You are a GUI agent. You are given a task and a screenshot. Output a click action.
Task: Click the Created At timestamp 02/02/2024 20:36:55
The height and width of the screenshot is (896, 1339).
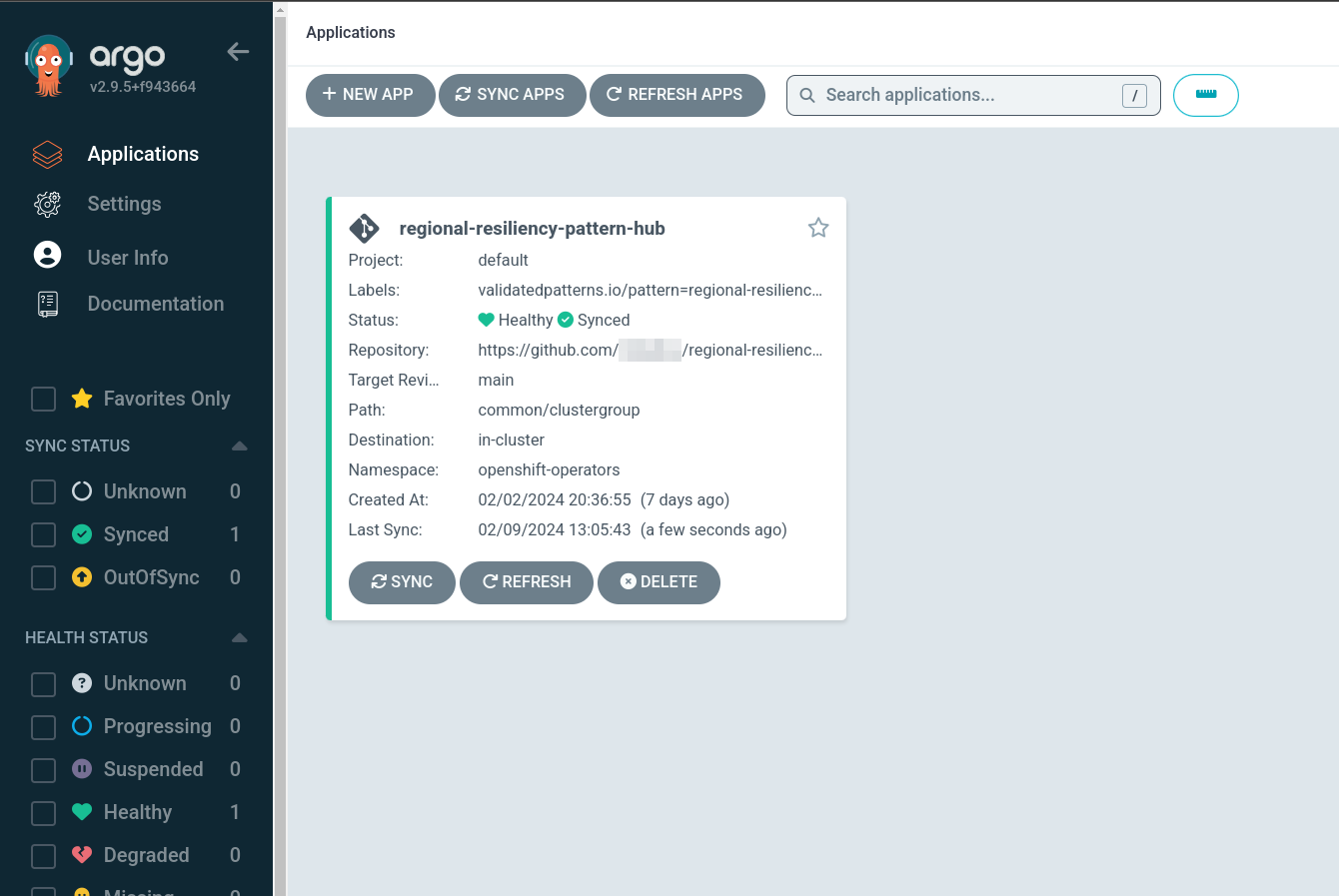pos(555,500)
